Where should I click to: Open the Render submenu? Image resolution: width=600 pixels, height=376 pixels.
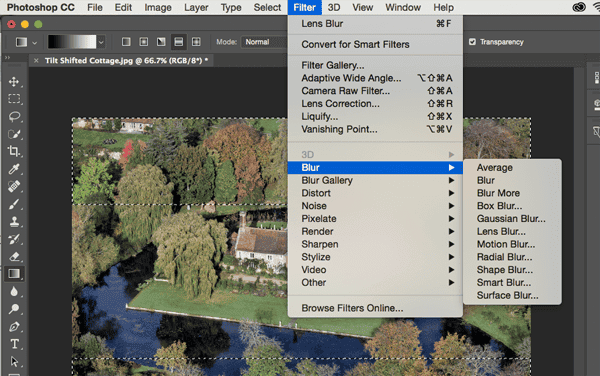click(375, 231)
